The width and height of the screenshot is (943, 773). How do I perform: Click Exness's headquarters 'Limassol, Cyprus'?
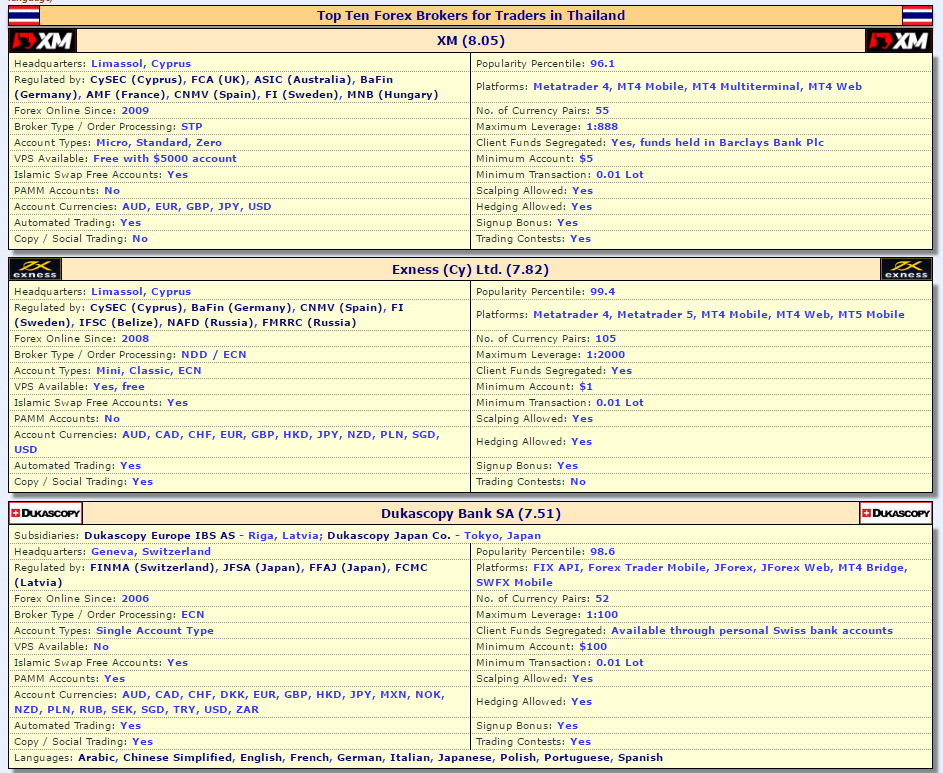click(141, 292)
